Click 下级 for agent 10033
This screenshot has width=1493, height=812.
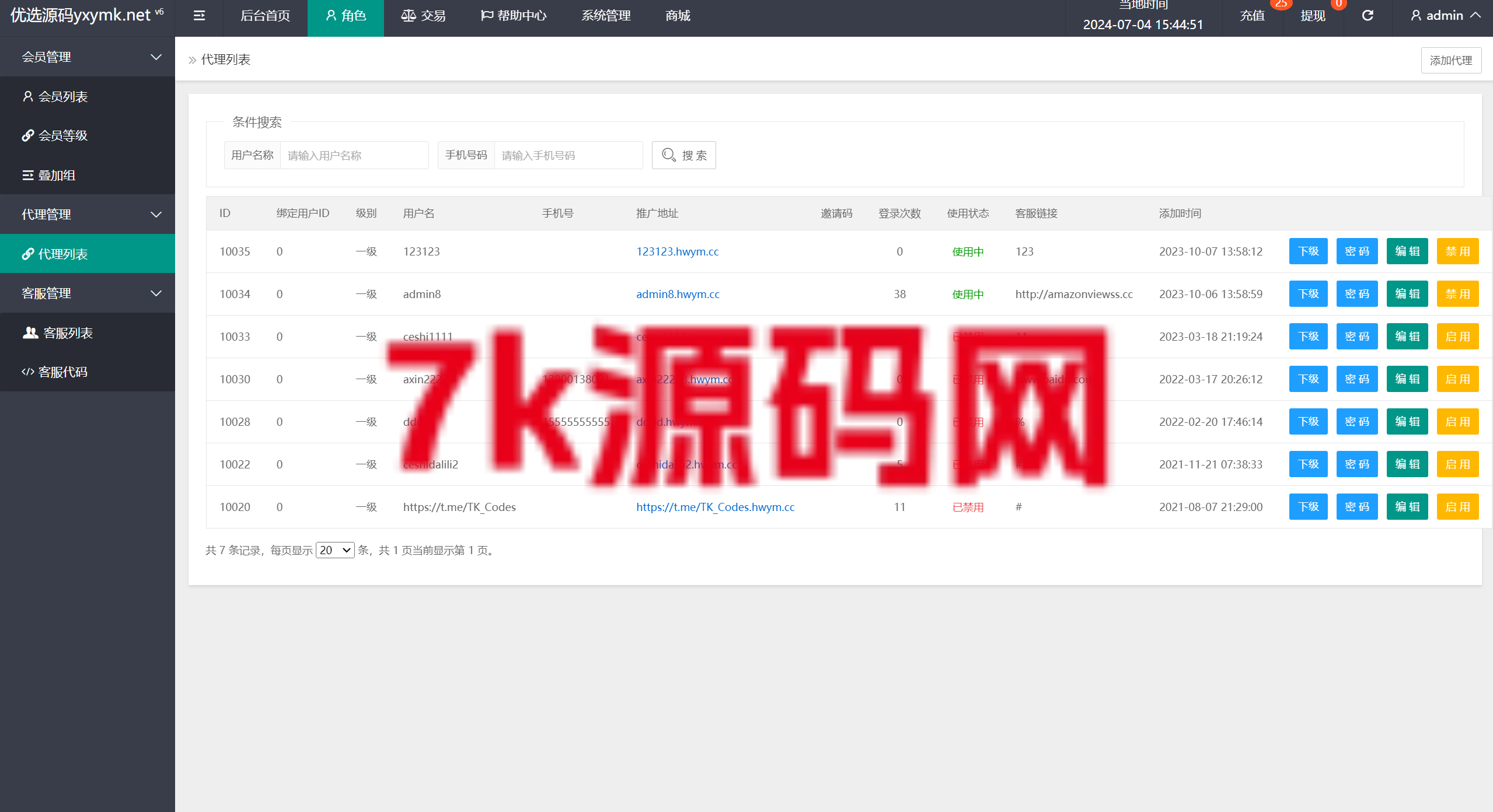pyautogui.click(x=1309, y=337)
